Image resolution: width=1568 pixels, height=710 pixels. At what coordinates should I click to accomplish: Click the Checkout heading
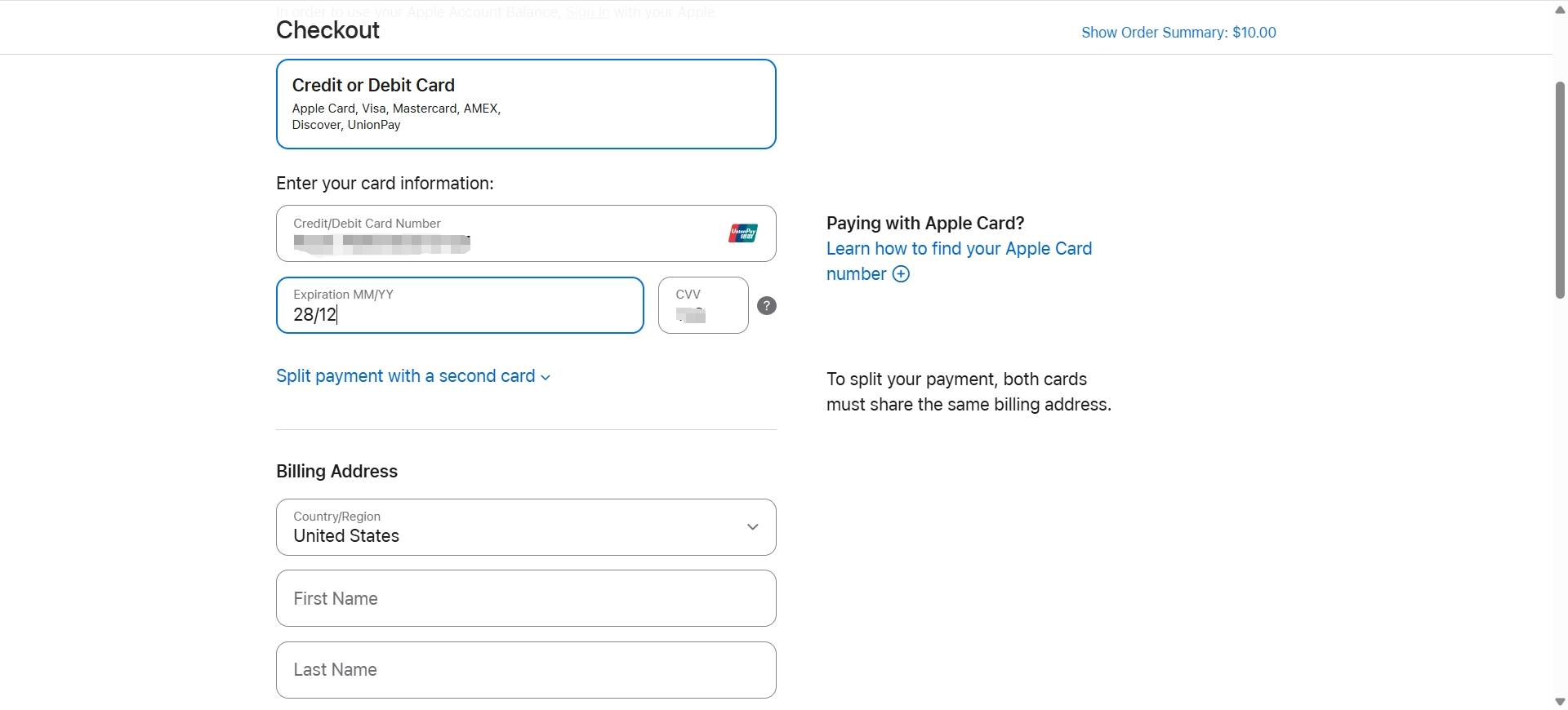pyautogui.click(x=327, y=30)
